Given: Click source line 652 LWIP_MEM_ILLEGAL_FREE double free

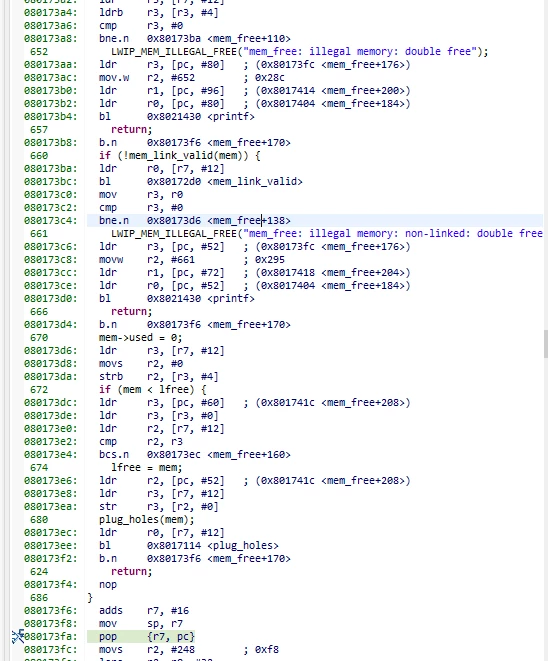Looking at the screenshot, I should tap(299, 52).
